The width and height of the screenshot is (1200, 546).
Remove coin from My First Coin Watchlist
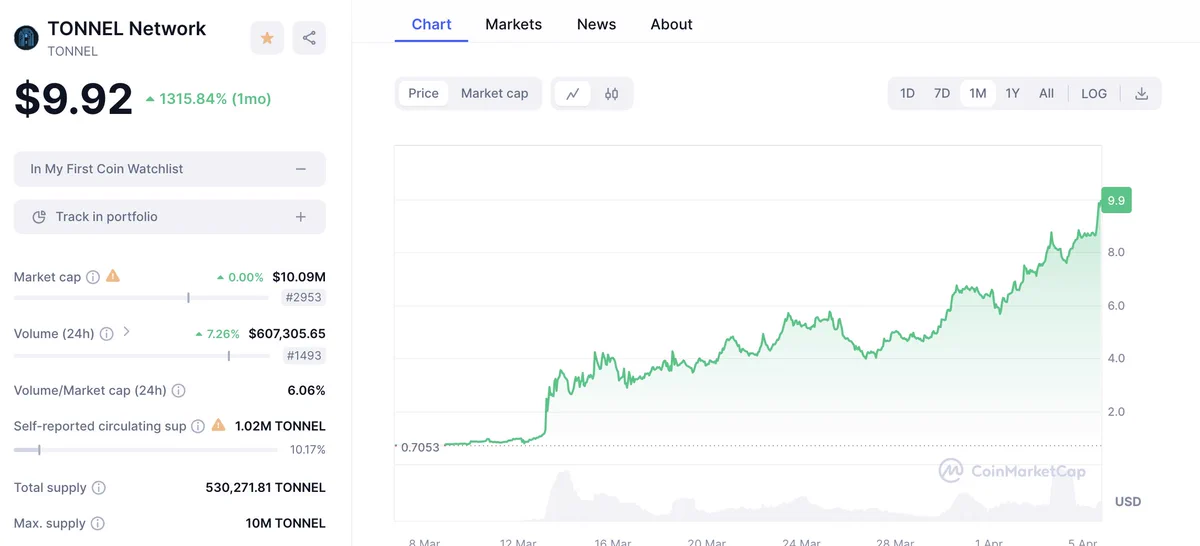click(x=170, y=169)
